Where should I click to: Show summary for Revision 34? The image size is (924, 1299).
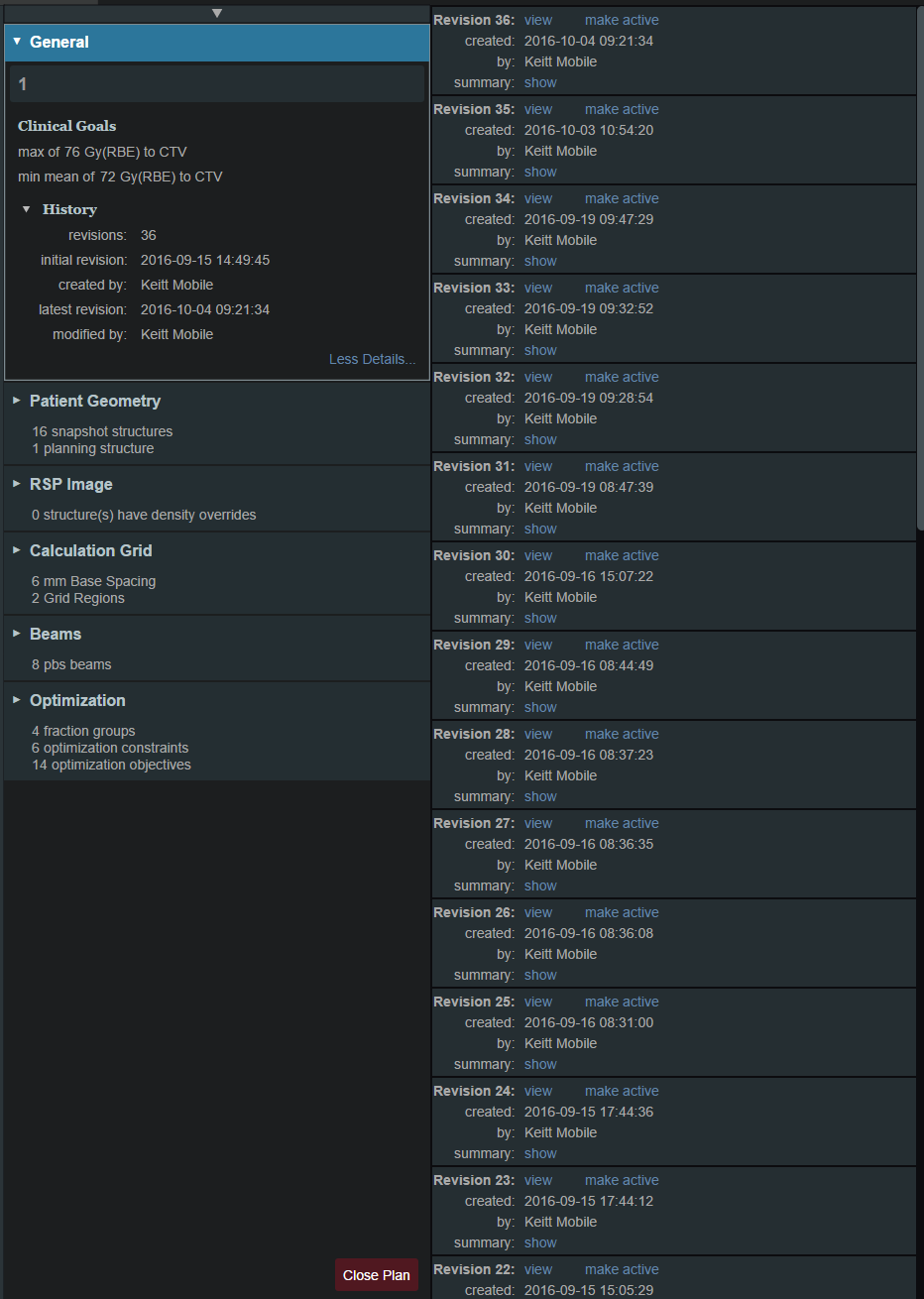pos(540,261)
